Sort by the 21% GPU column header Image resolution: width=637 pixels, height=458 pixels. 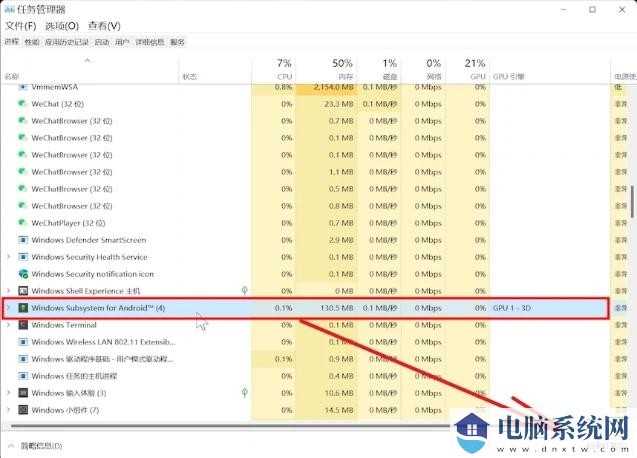(468, 69)
